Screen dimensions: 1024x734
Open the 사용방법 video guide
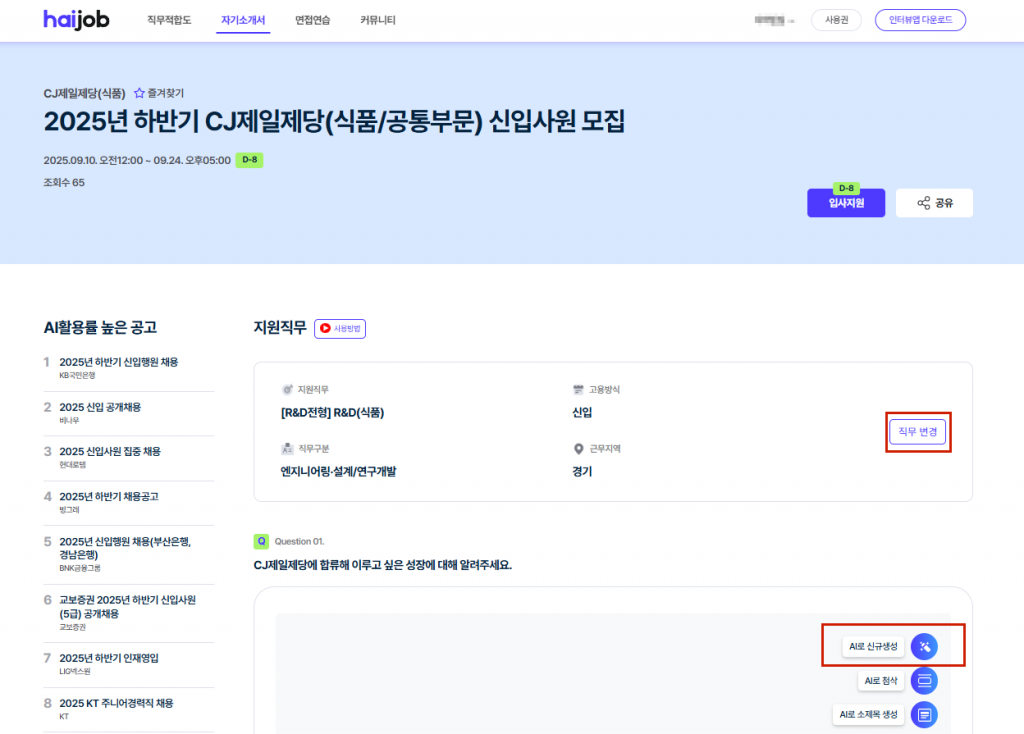point(340,328)
